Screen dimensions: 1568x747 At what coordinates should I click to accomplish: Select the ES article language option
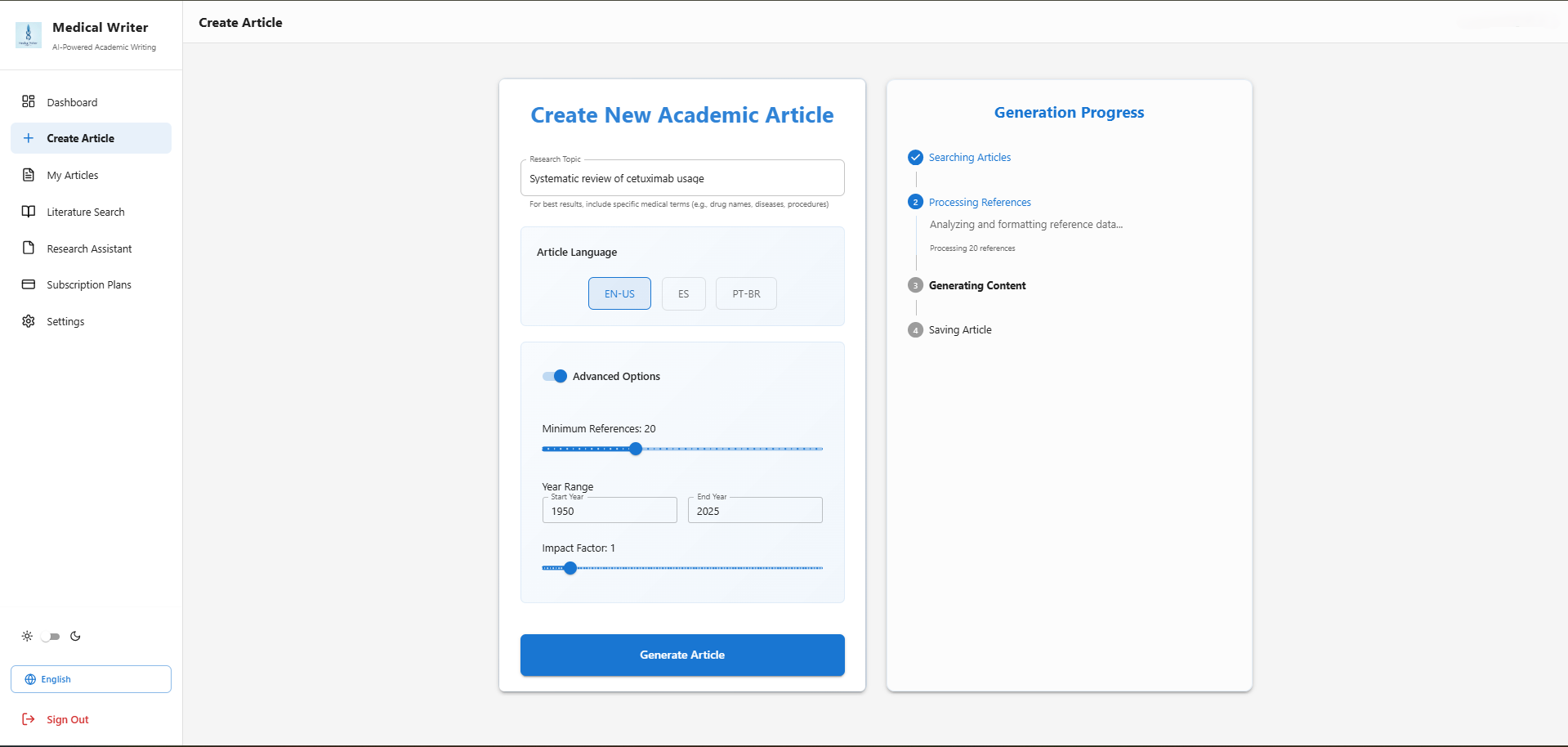point(683,293)
